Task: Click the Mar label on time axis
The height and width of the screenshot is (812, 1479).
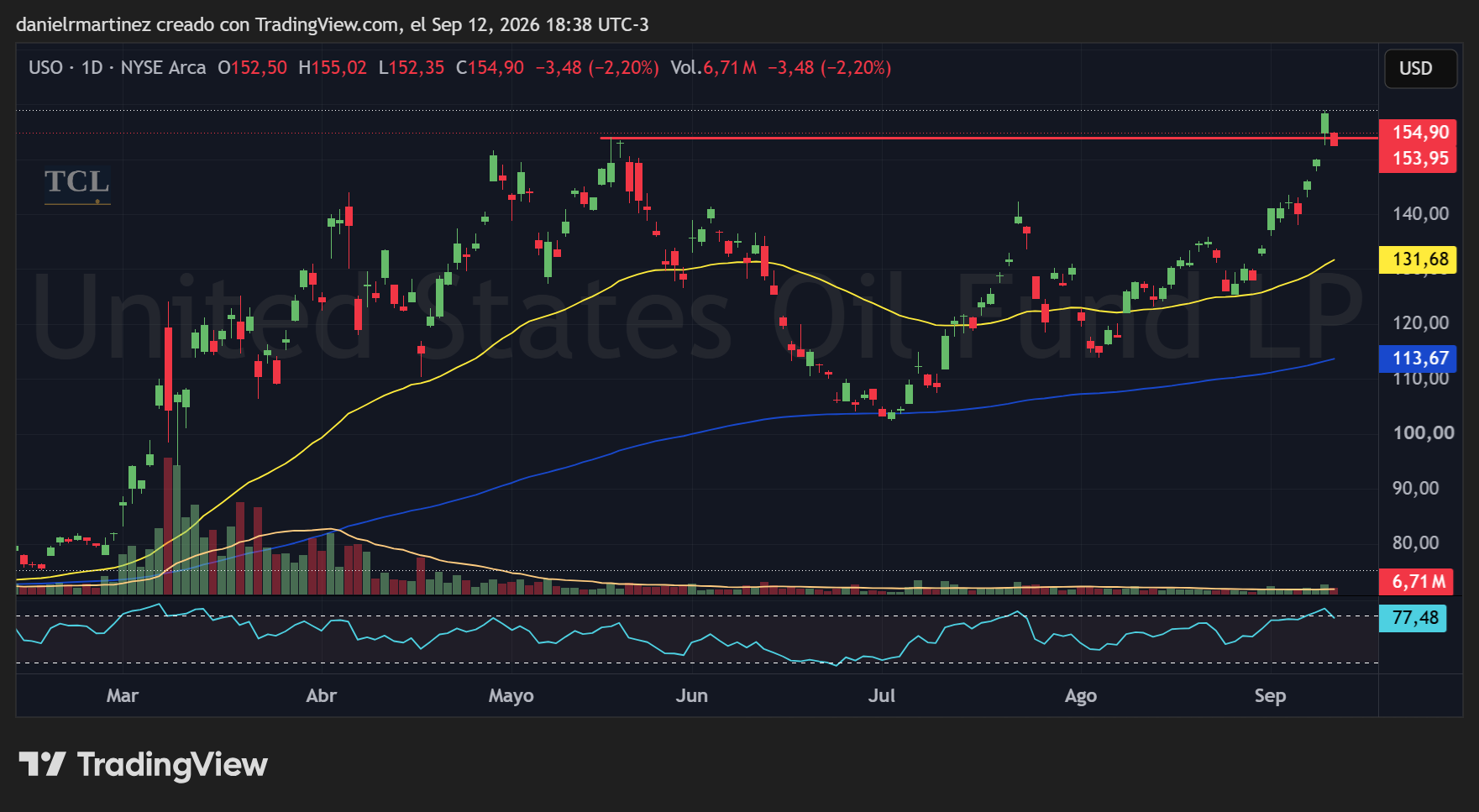Action: (x=123, y=696)
